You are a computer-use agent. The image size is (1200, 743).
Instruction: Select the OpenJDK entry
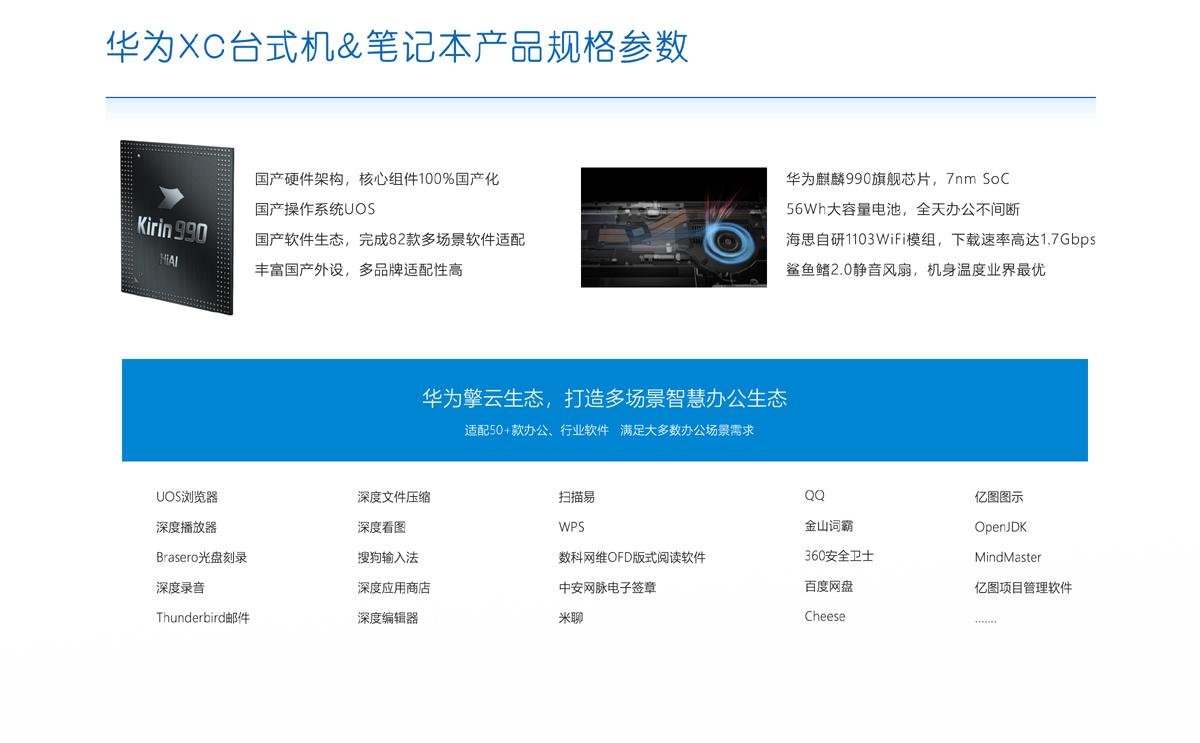click(1001, 527)
